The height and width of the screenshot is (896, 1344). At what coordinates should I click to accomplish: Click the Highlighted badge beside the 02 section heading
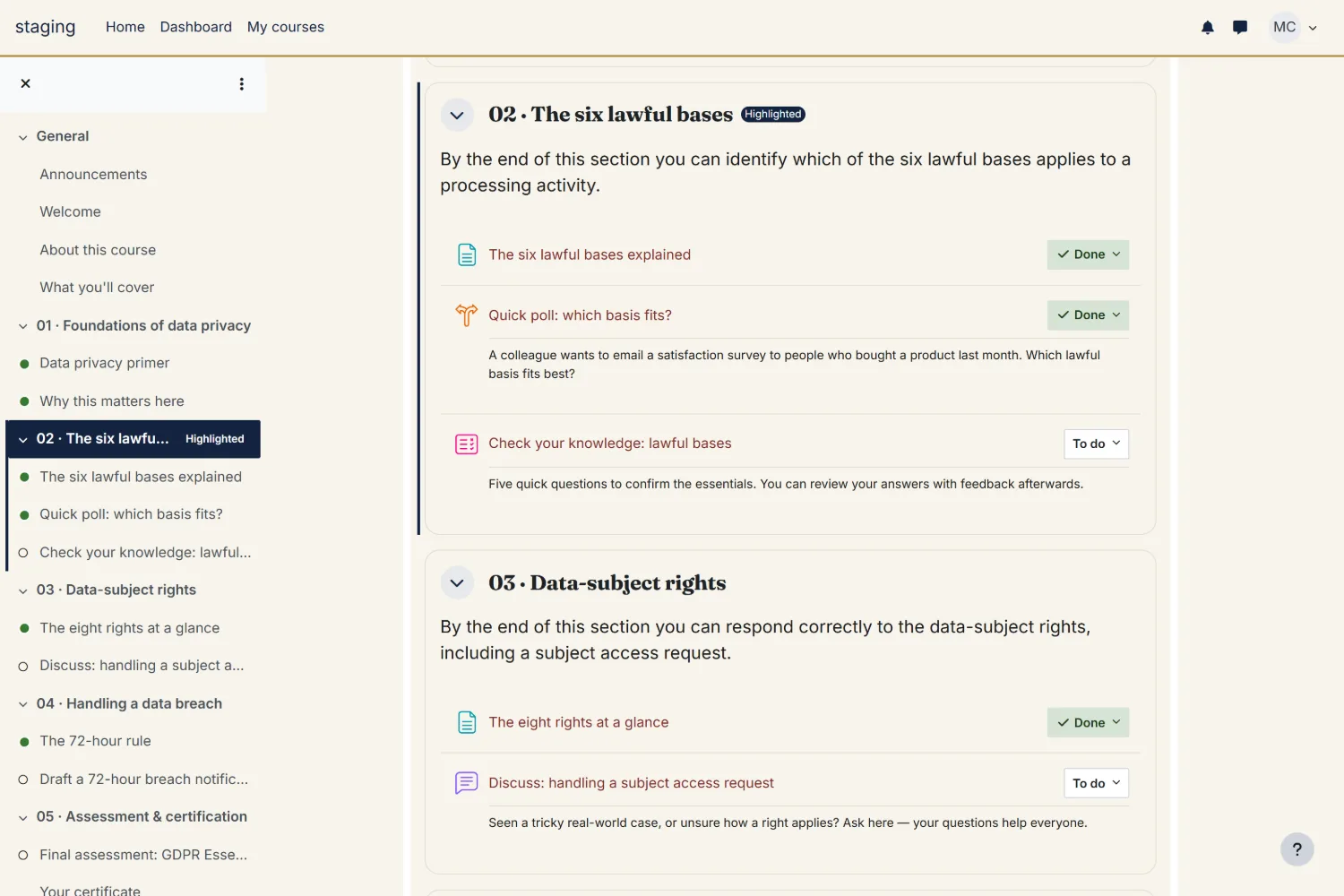click(x=773, y=115)
